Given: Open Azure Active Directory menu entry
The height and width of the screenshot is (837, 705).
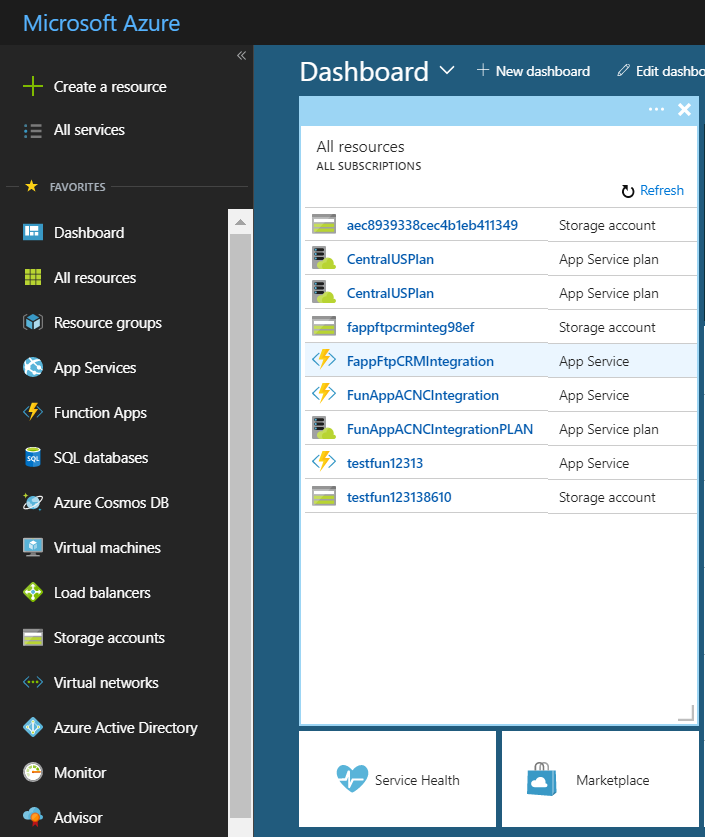Looking at the screenshot, I should pyautogui.click(x=125, y=728).
